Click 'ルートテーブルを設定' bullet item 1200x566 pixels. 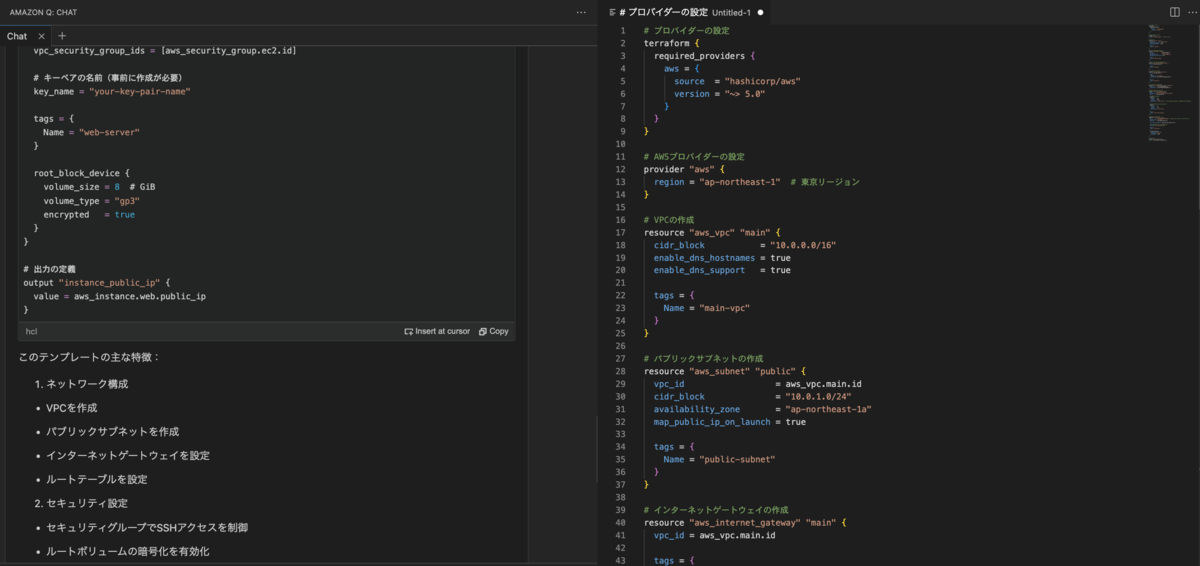click(x=97, y=479)
